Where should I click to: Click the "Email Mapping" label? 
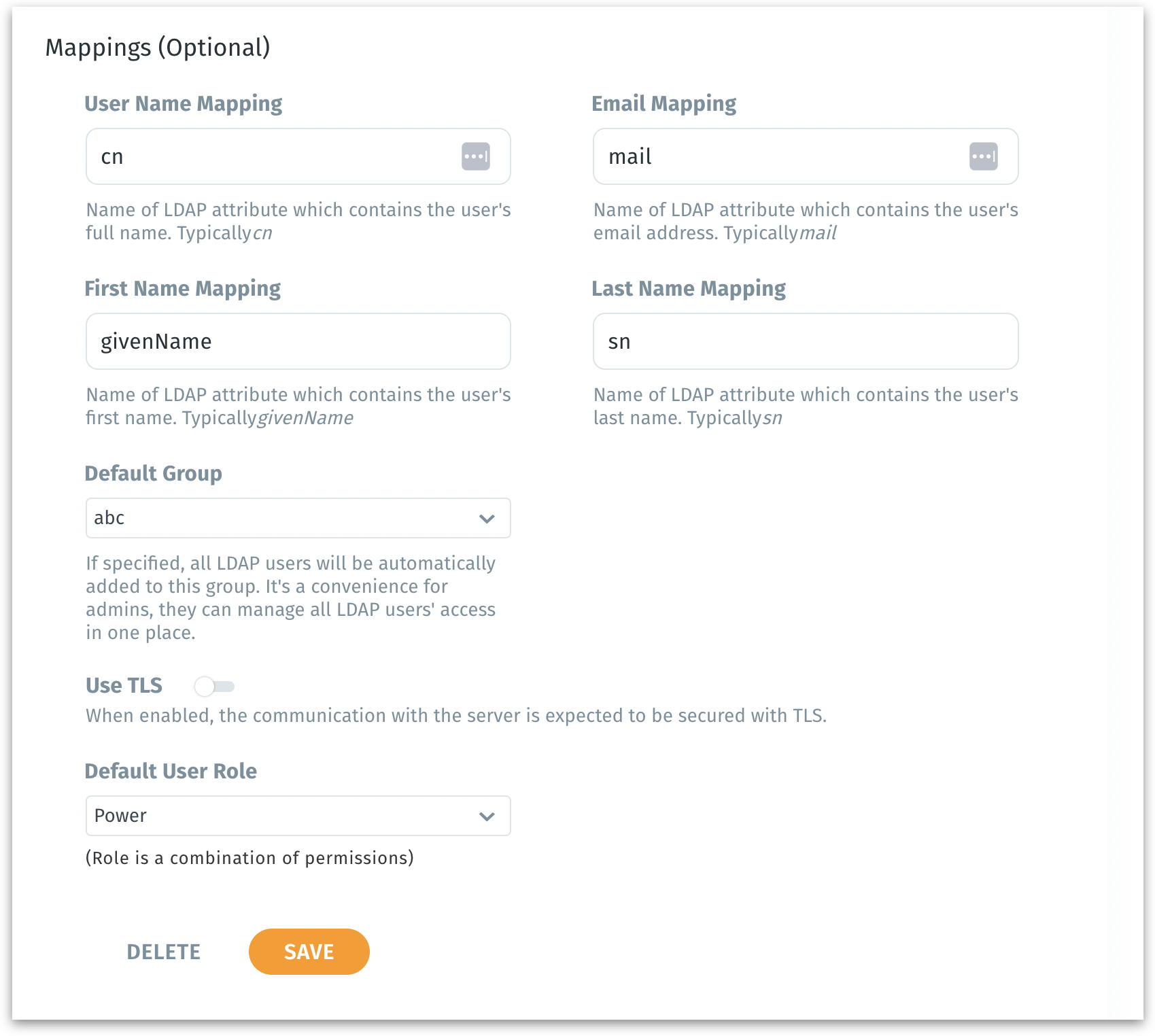664,103
